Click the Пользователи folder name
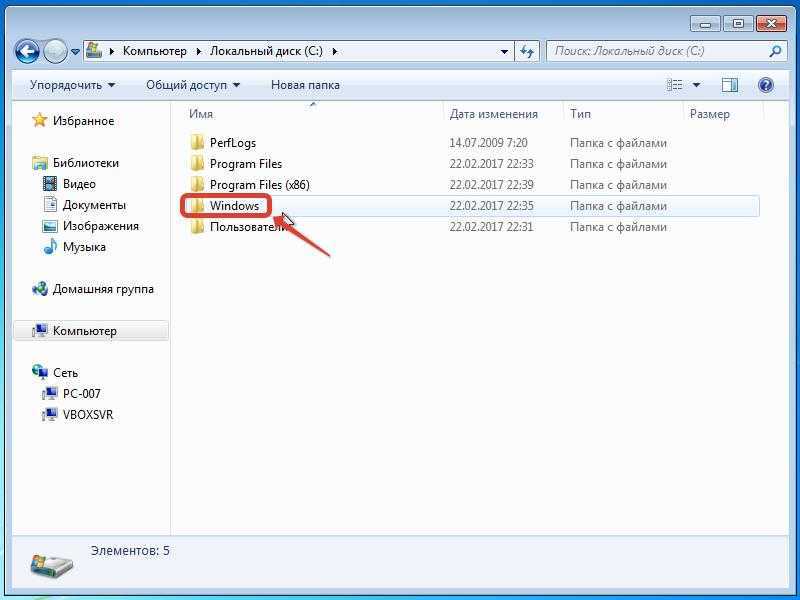This screenshot has height=600, width=800. coord(248,227)
